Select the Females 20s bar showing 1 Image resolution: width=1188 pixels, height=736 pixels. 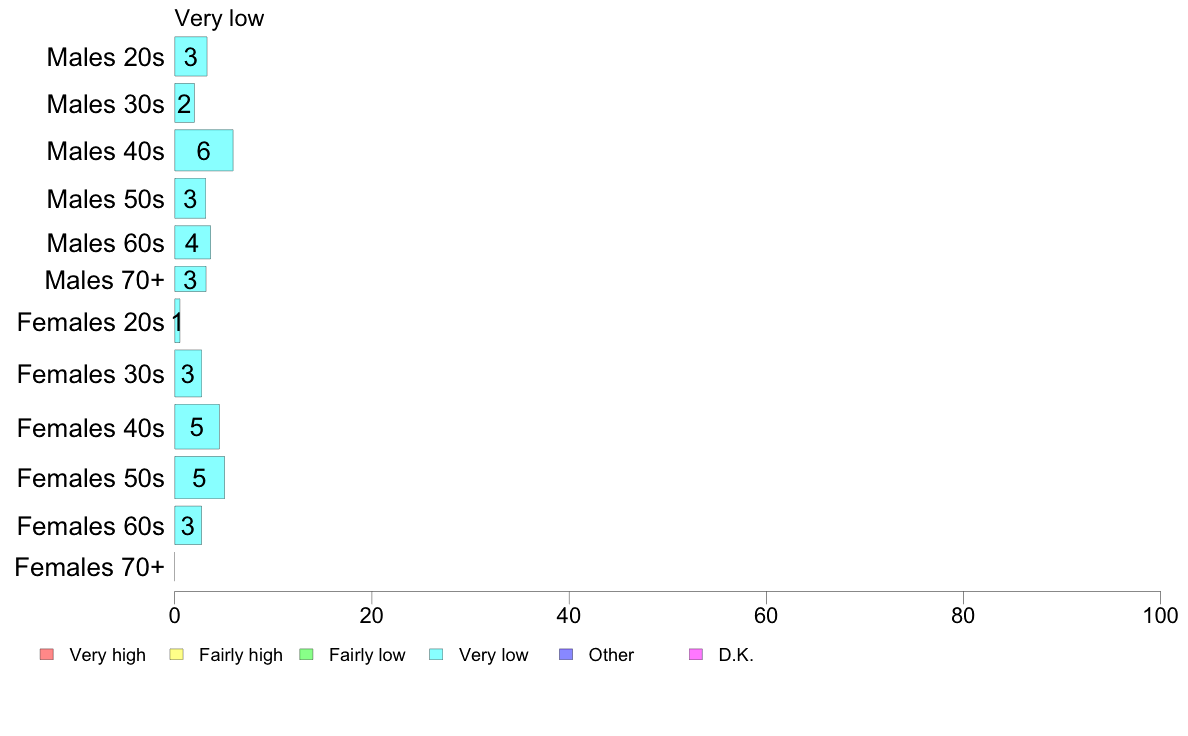pos(177,321)
